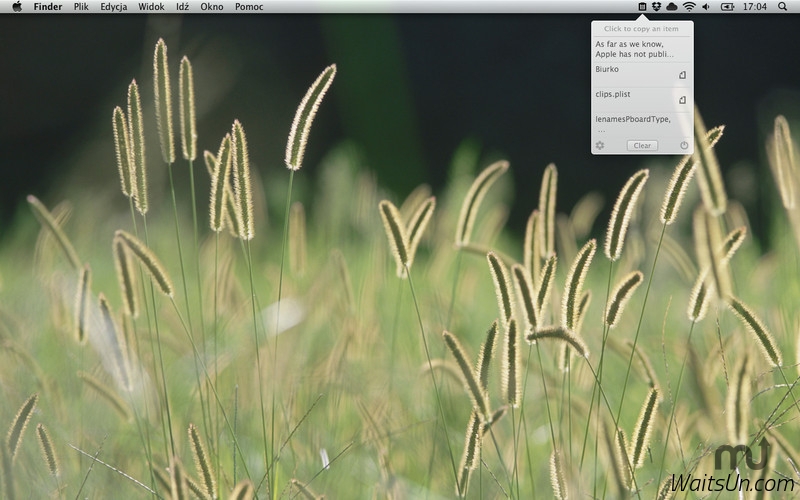The image size is (800, 500).
Task: Click the volume speaker icon
Action: tap(706, 7)
